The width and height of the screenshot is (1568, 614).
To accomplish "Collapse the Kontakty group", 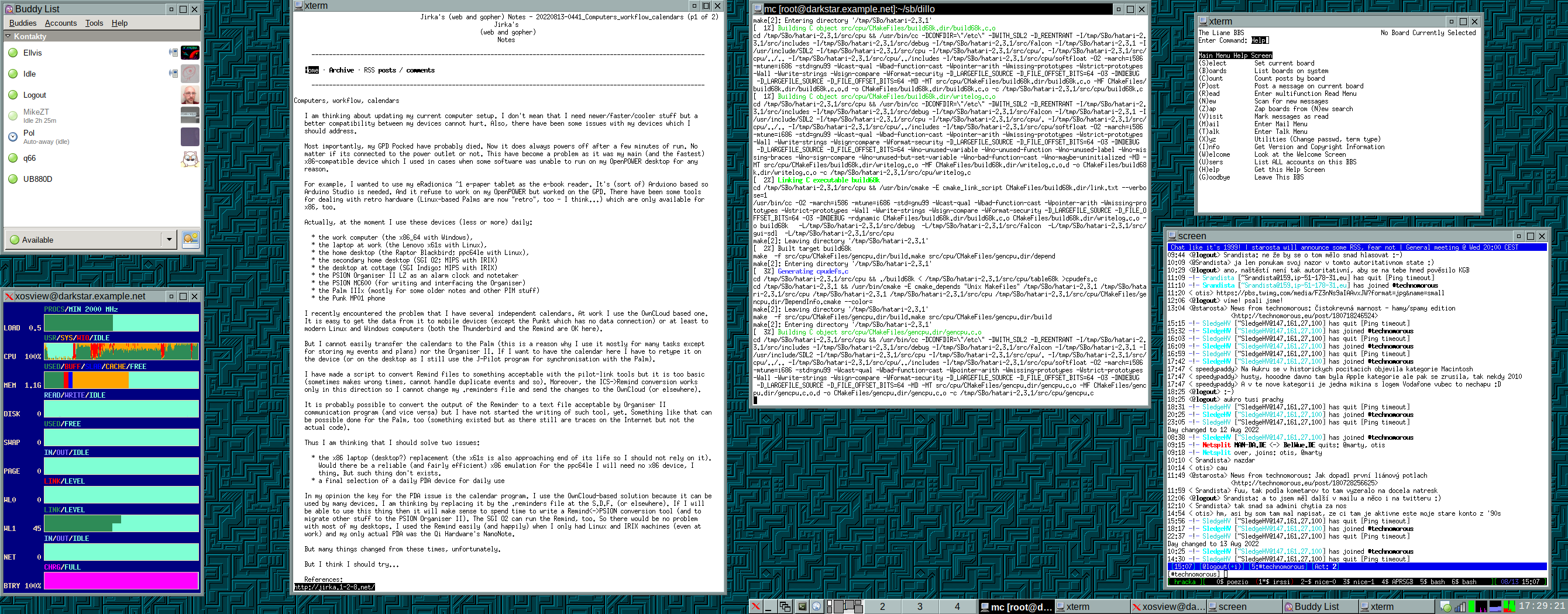I will pos(9,36).
